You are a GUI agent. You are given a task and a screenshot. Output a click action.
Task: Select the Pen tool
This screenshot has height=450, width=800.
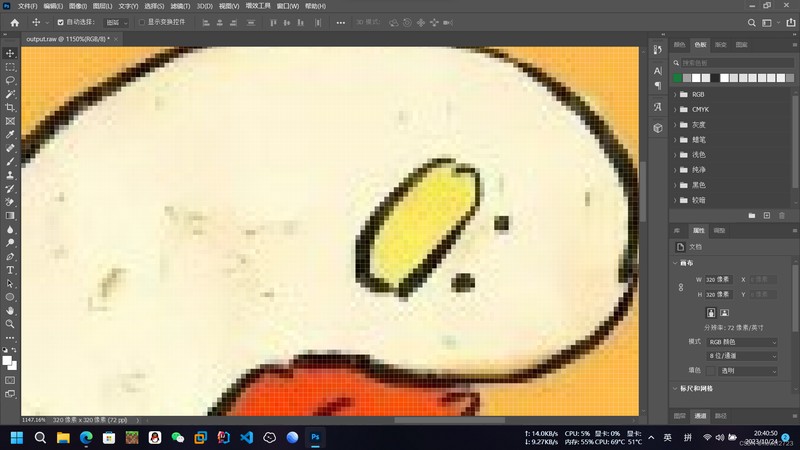pyautogui.click(x=10, y=256)
